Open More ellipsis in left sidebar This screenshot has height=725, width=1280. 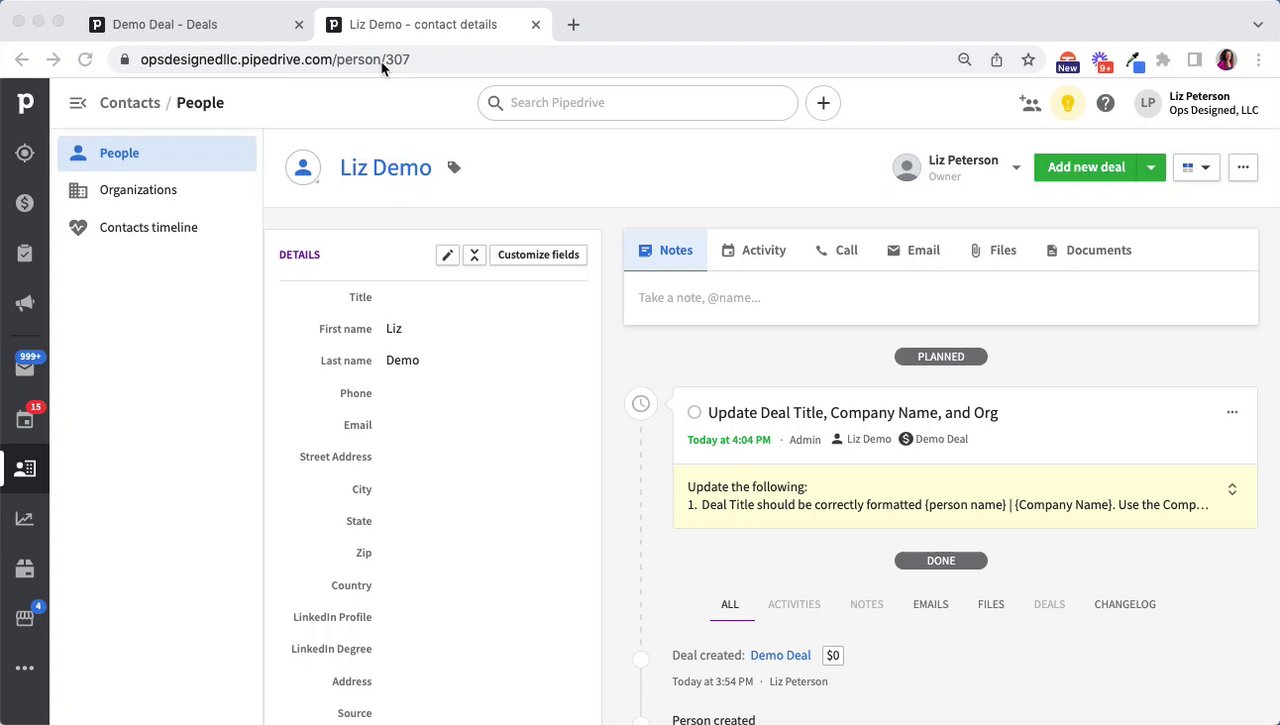pyautogui.click(x=25, y=668)
